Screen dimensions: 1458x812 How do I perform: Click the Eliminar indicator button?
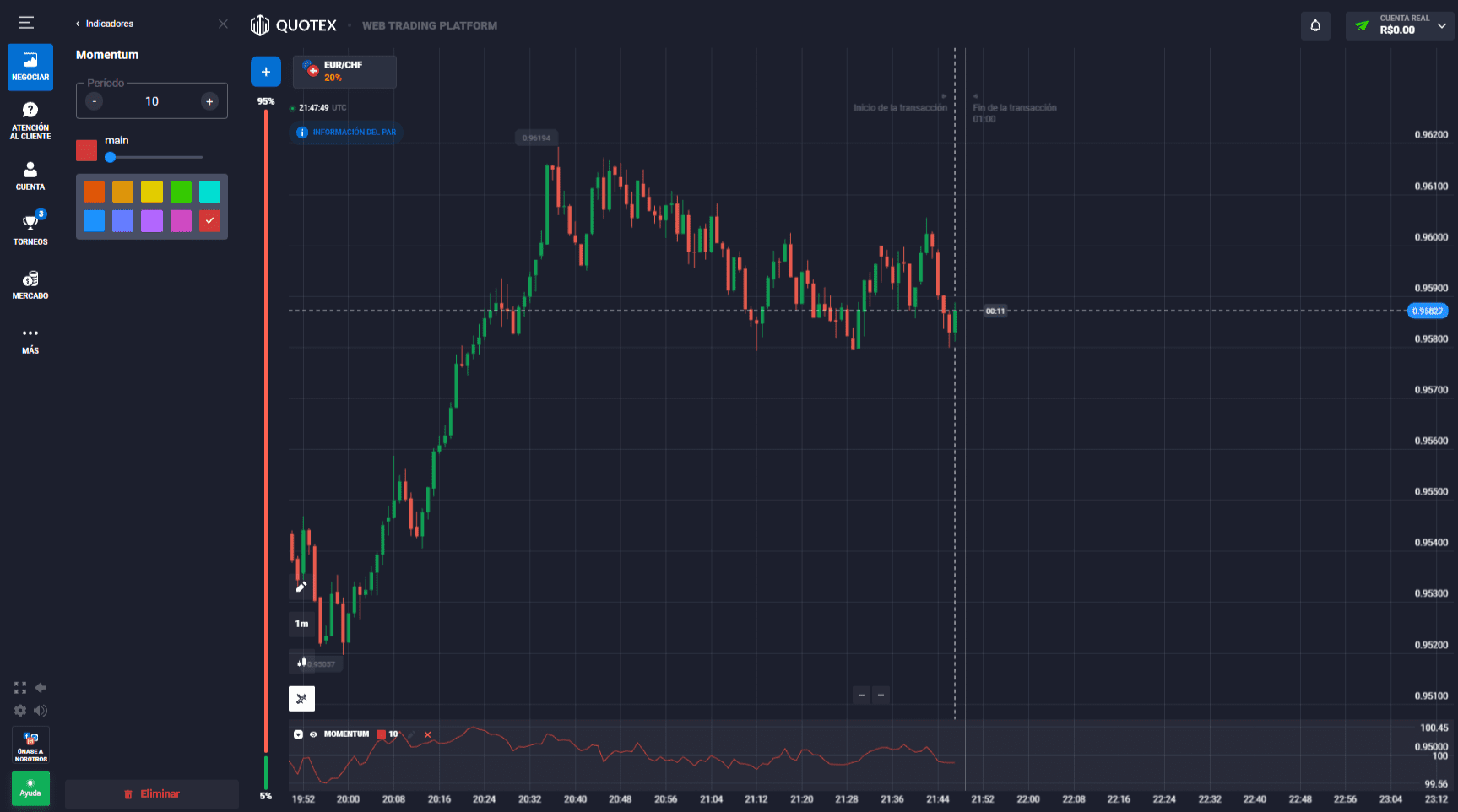coord(152,794)
